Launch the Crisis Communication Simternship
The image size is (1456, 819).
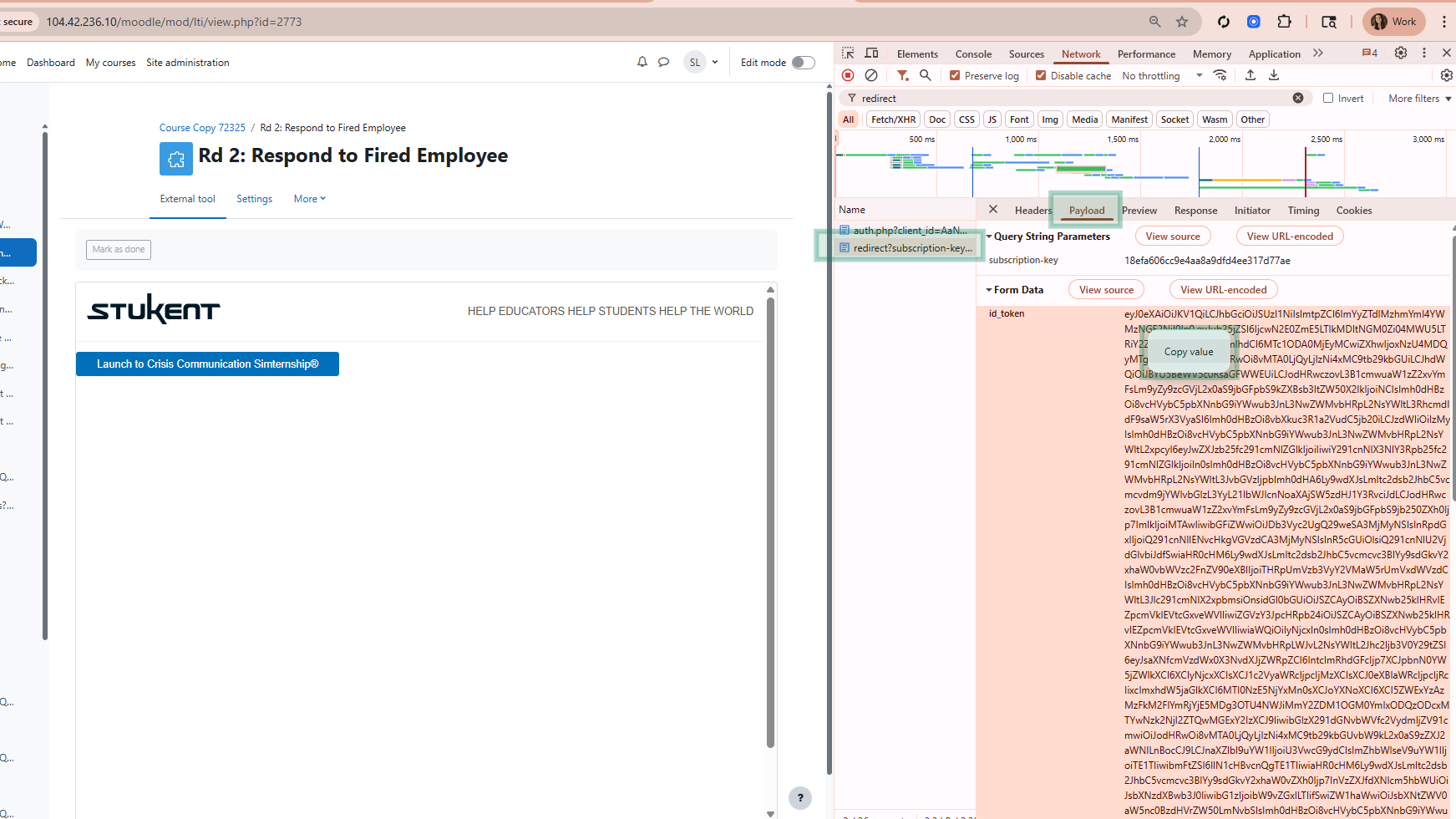[207, 364]
